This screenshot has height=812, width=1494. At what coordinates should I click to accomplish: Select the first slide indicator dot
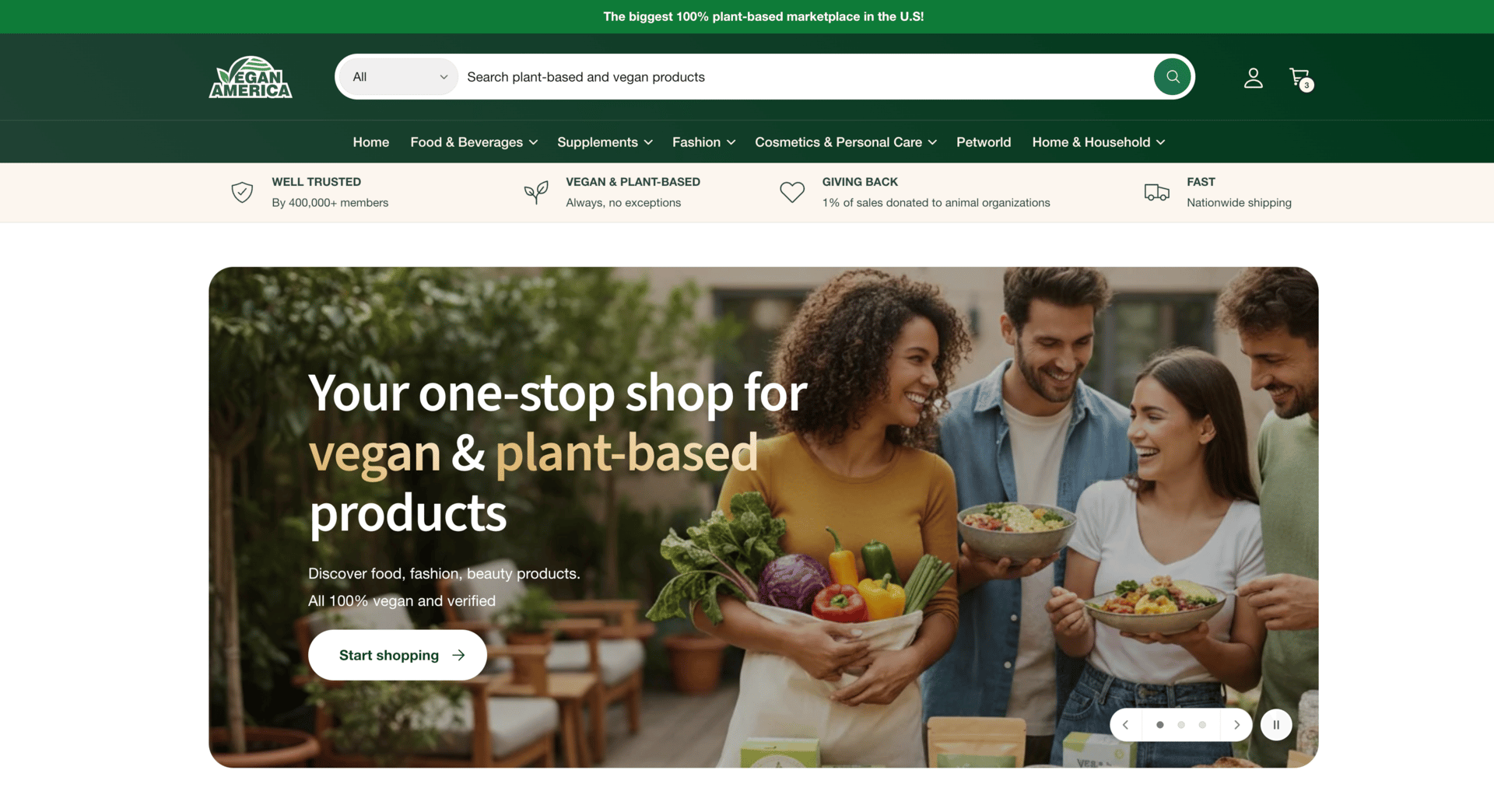click(1160, 725)
